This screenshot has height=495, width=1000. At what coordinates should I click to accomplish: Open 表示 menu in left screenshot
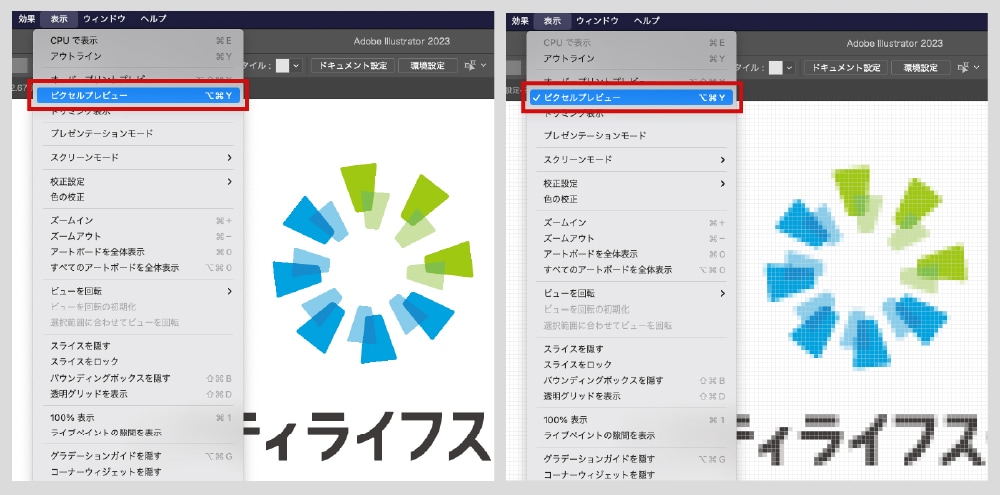pos(59,19)
